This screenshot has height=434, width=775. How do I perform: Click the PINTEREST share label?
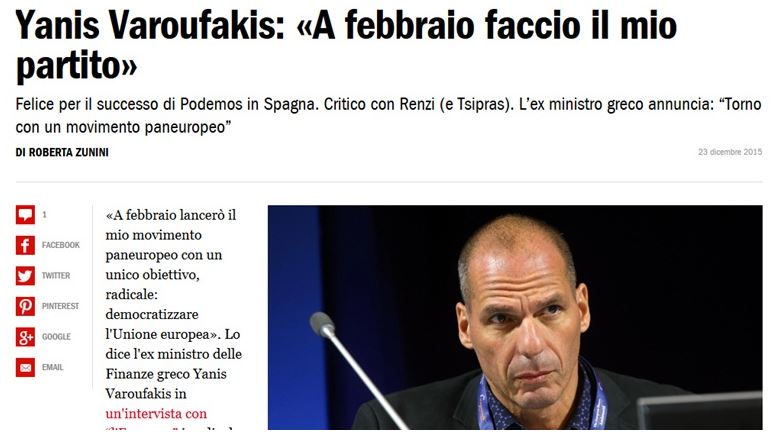coord(60,306)
